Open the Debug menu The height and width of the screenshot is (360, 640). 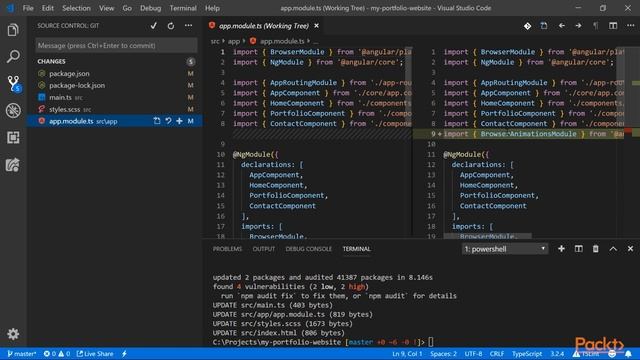click(151, 8)
